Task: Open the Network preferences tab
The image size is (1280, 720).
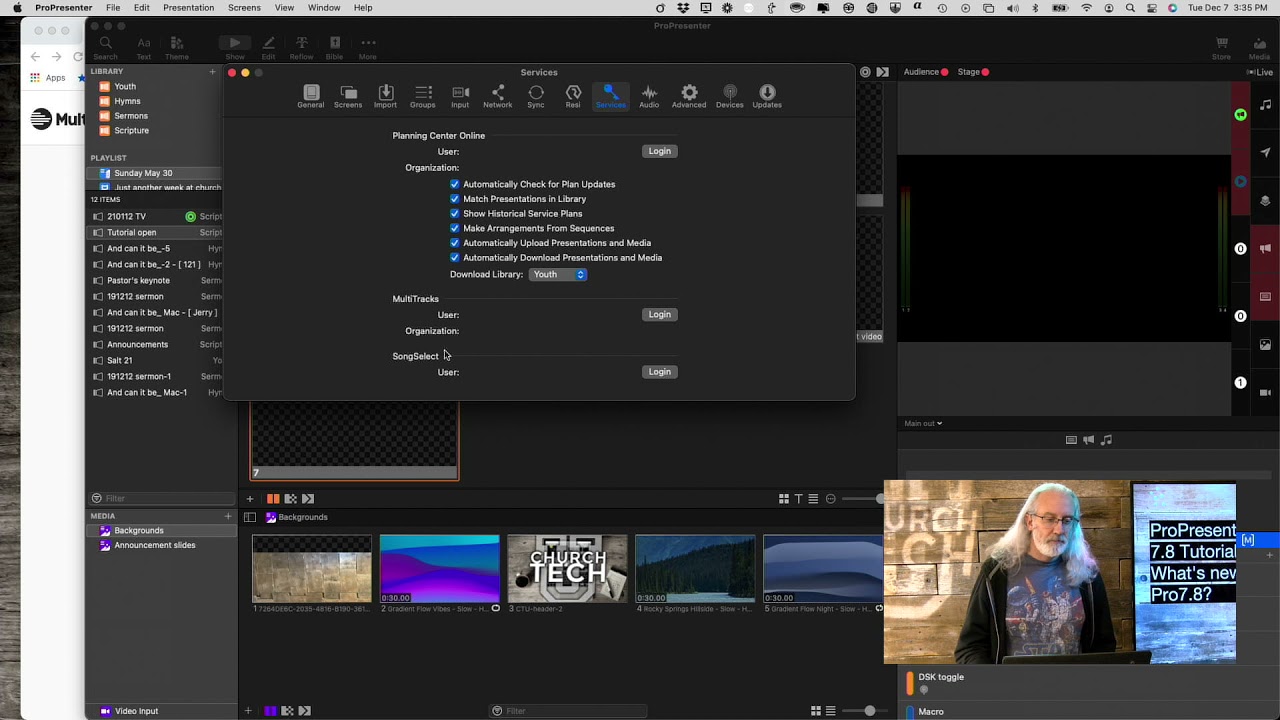Action: tap(498, 96)
